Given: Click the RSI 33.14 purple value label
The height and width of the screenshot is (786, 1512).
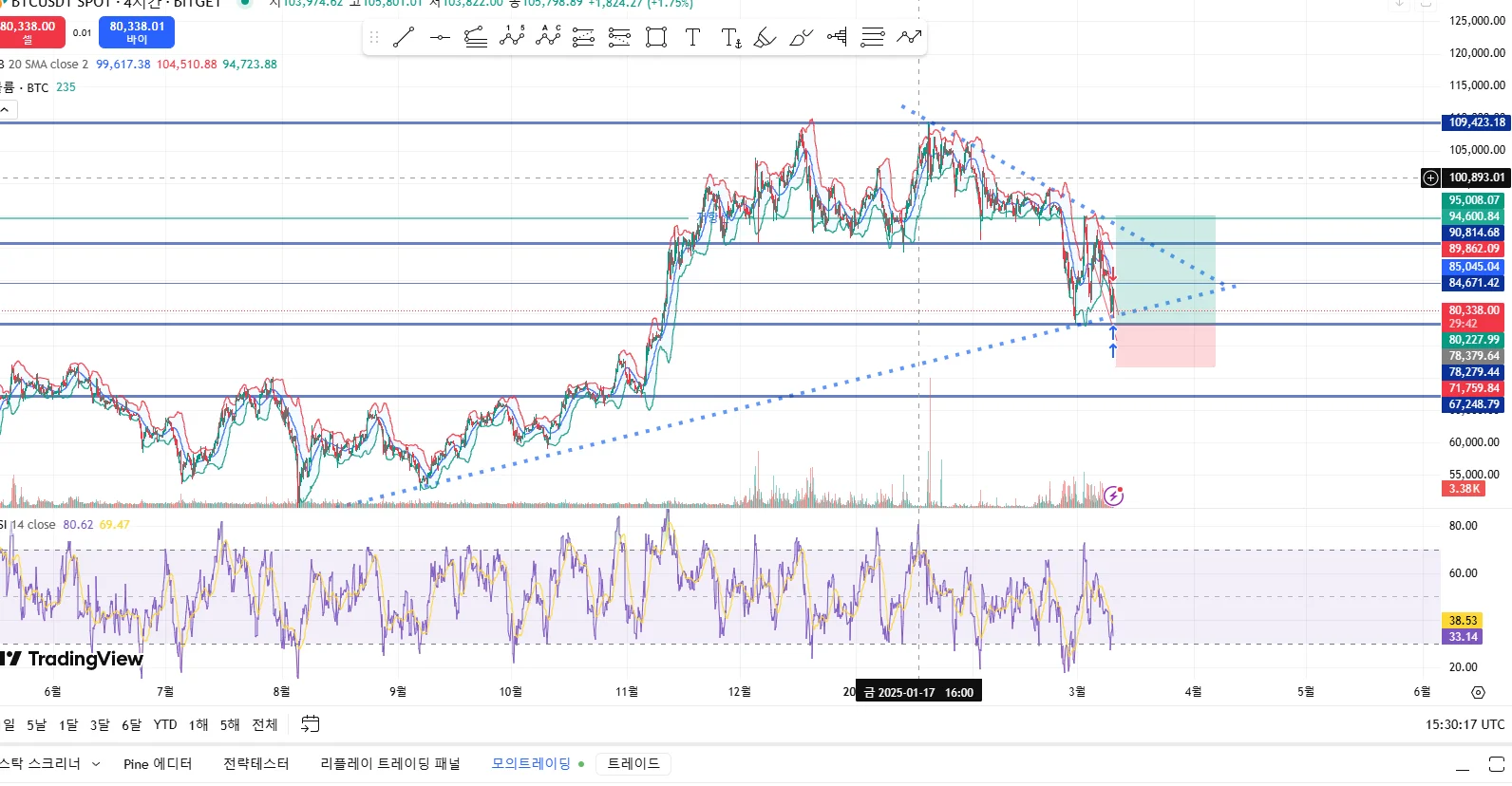Looking at the screenshot, I should (x=1463, y=637).
